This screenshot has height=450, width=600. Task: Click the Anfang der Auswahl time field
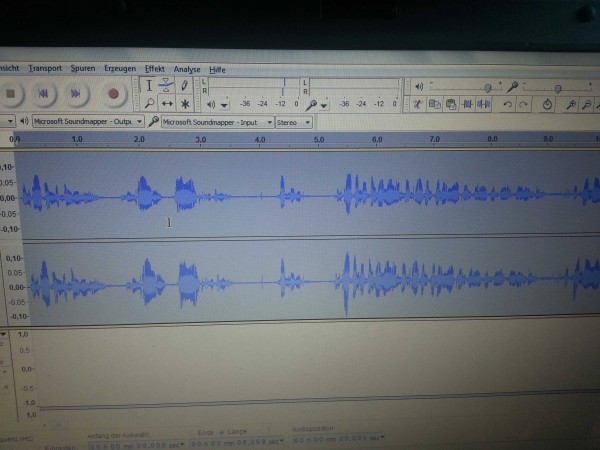pyautogui.click(x=134, y=445)
